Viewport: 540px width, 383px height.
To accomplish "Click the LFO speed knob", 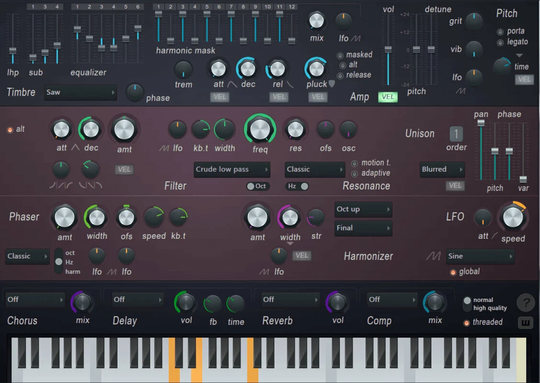I will click(513, 217).
